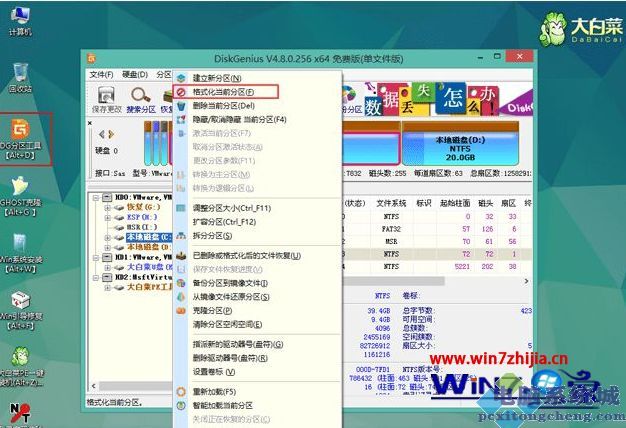626x428 pixels.
Task: Click the 扇区 column header
Action: (x=508, y=203)
